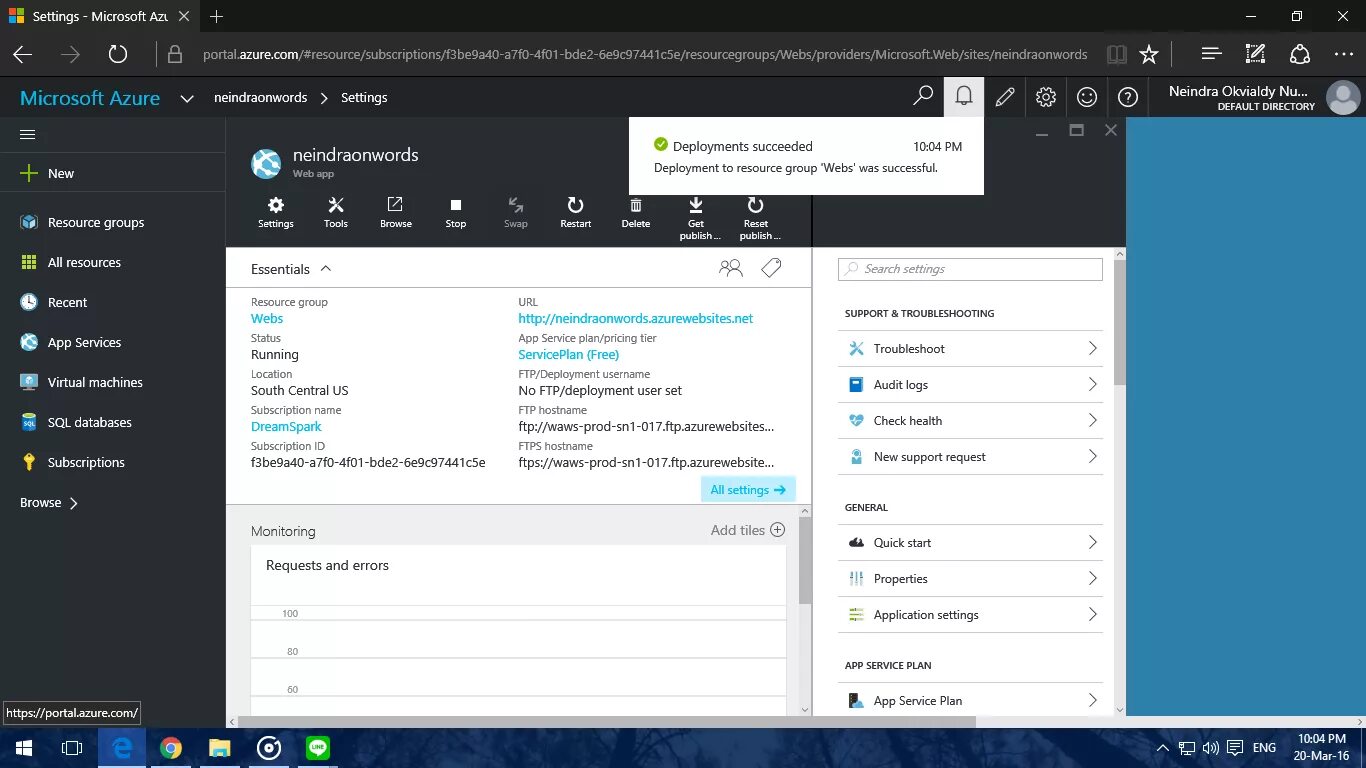
Task: Add page to favorites star
Action: coord(1149,54)
